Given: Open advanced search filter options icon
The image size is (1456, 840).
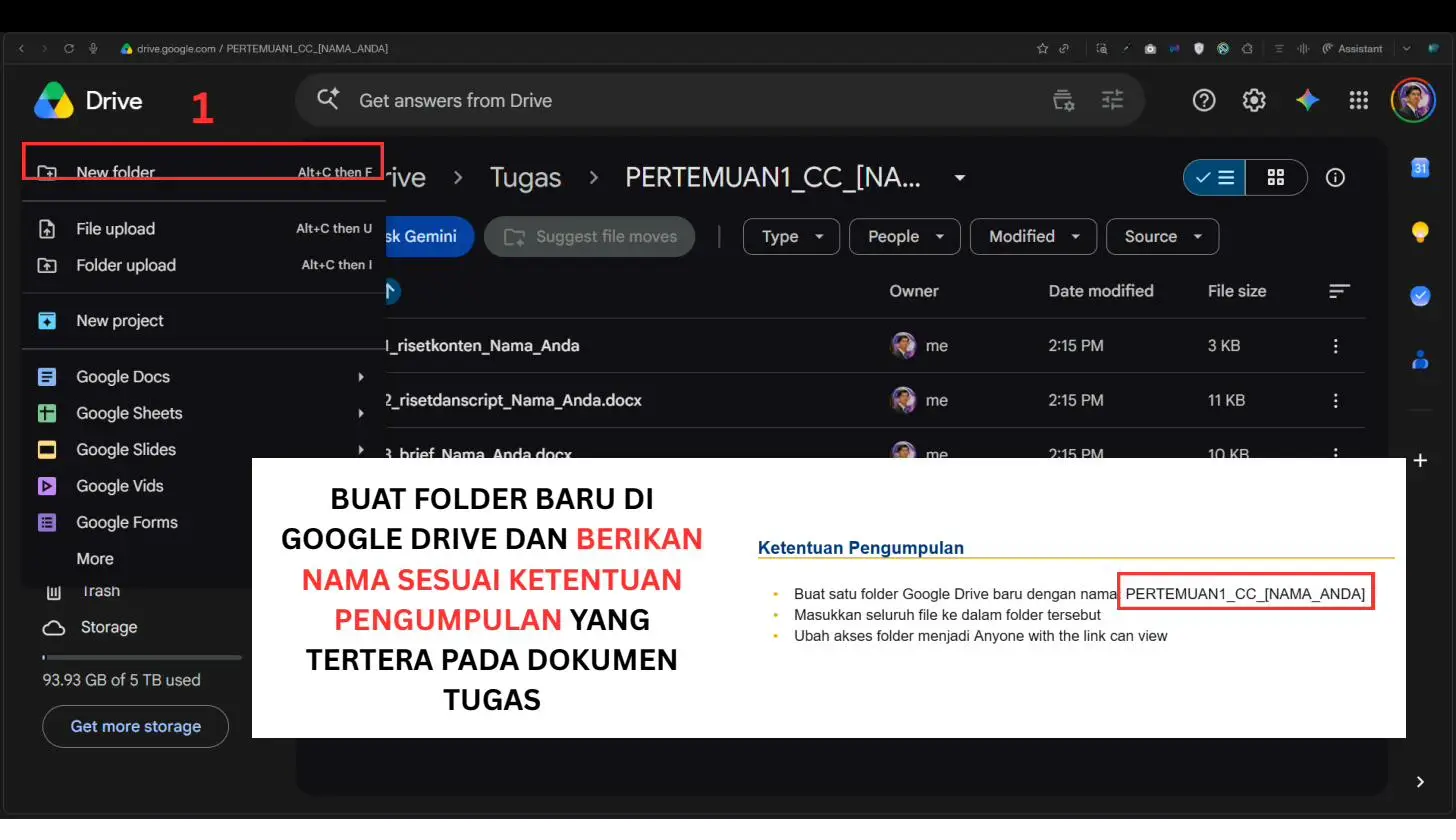Looking at the screenshot, I should click(1112, 100).
